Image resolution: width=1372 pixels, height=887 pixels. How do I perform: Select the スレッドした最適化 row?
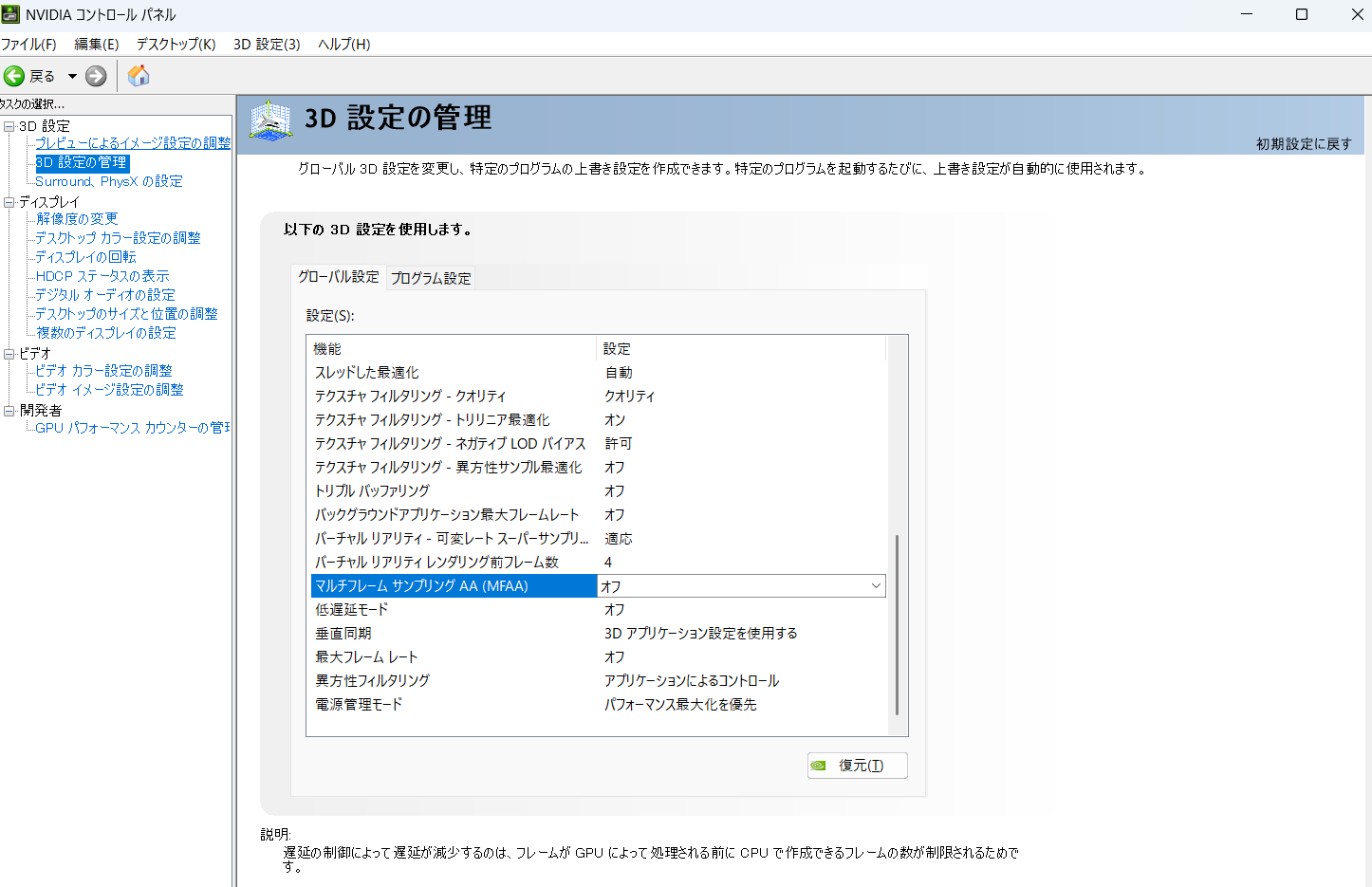[x=598, y=373]
